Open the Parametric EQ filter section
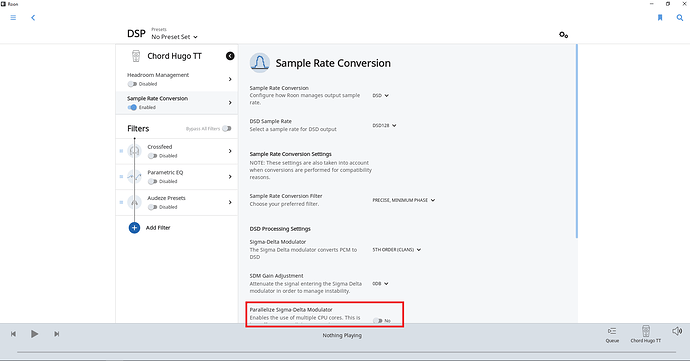Image resolution: width=690 pixels, height=361 pixels. point(177,177)
